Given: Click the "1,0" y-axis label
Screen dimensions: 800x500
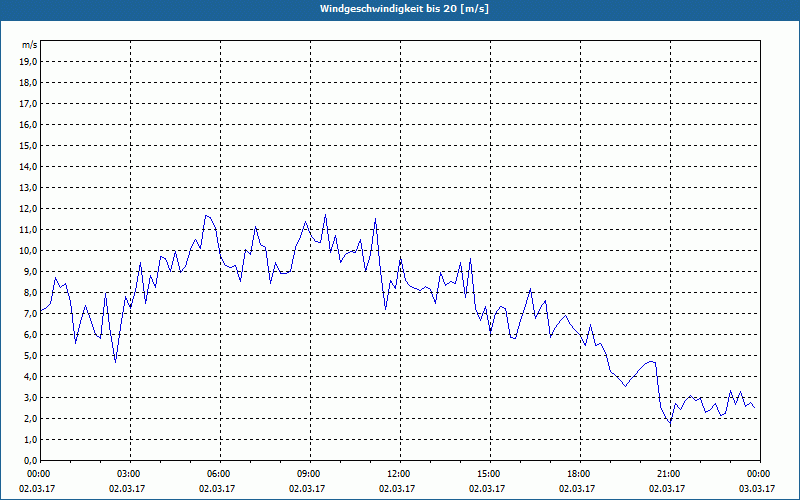Looking at the screenshot, I should [x=30, y=439].
